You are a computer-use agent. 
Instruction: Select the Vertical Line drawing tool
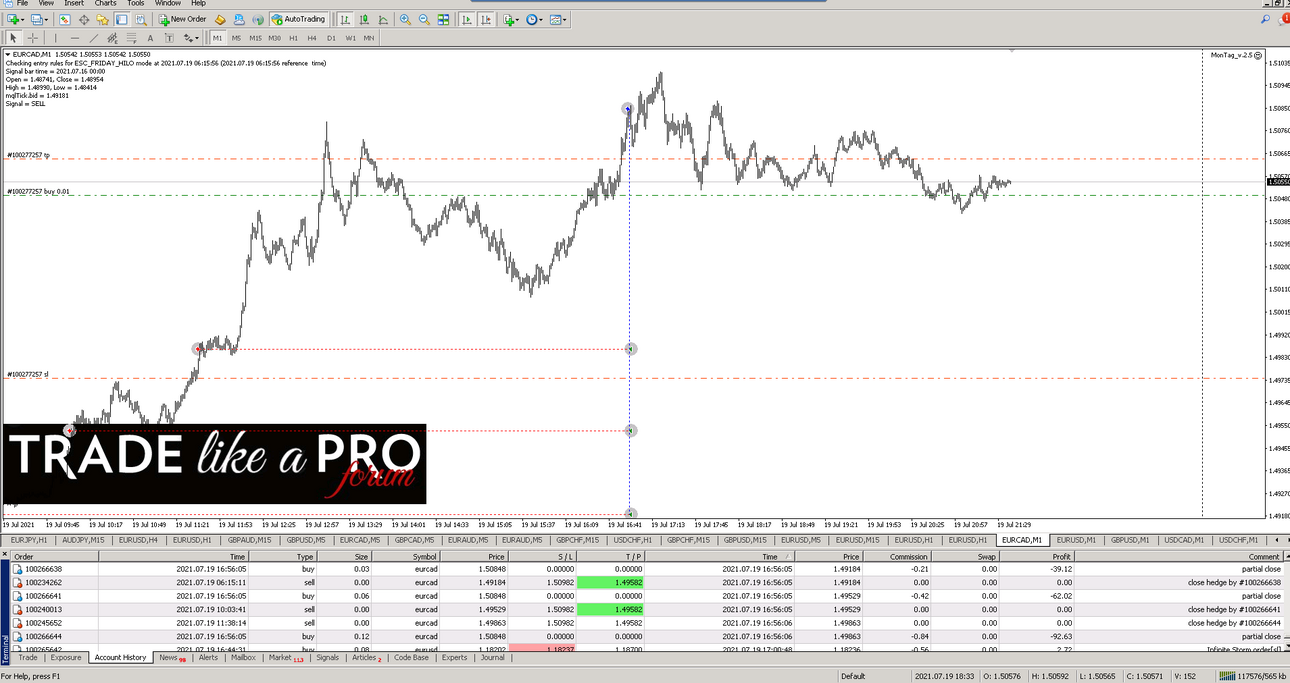coord(55,38)
